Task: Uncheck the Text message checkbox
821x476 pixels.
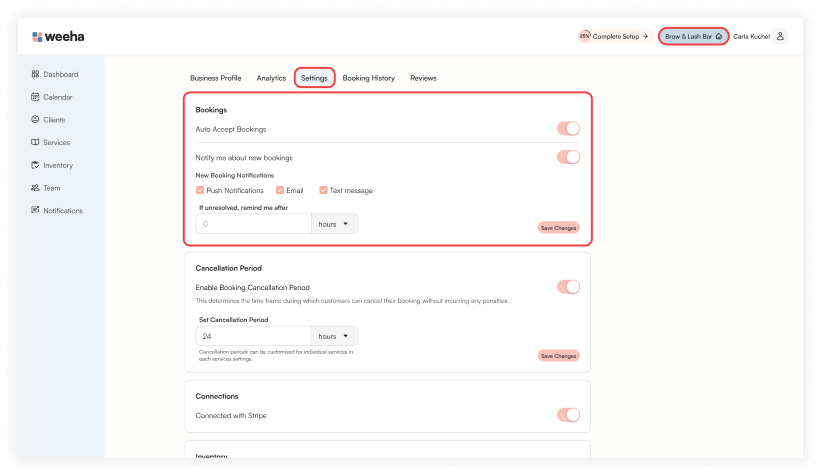Action: pos(323,190)
